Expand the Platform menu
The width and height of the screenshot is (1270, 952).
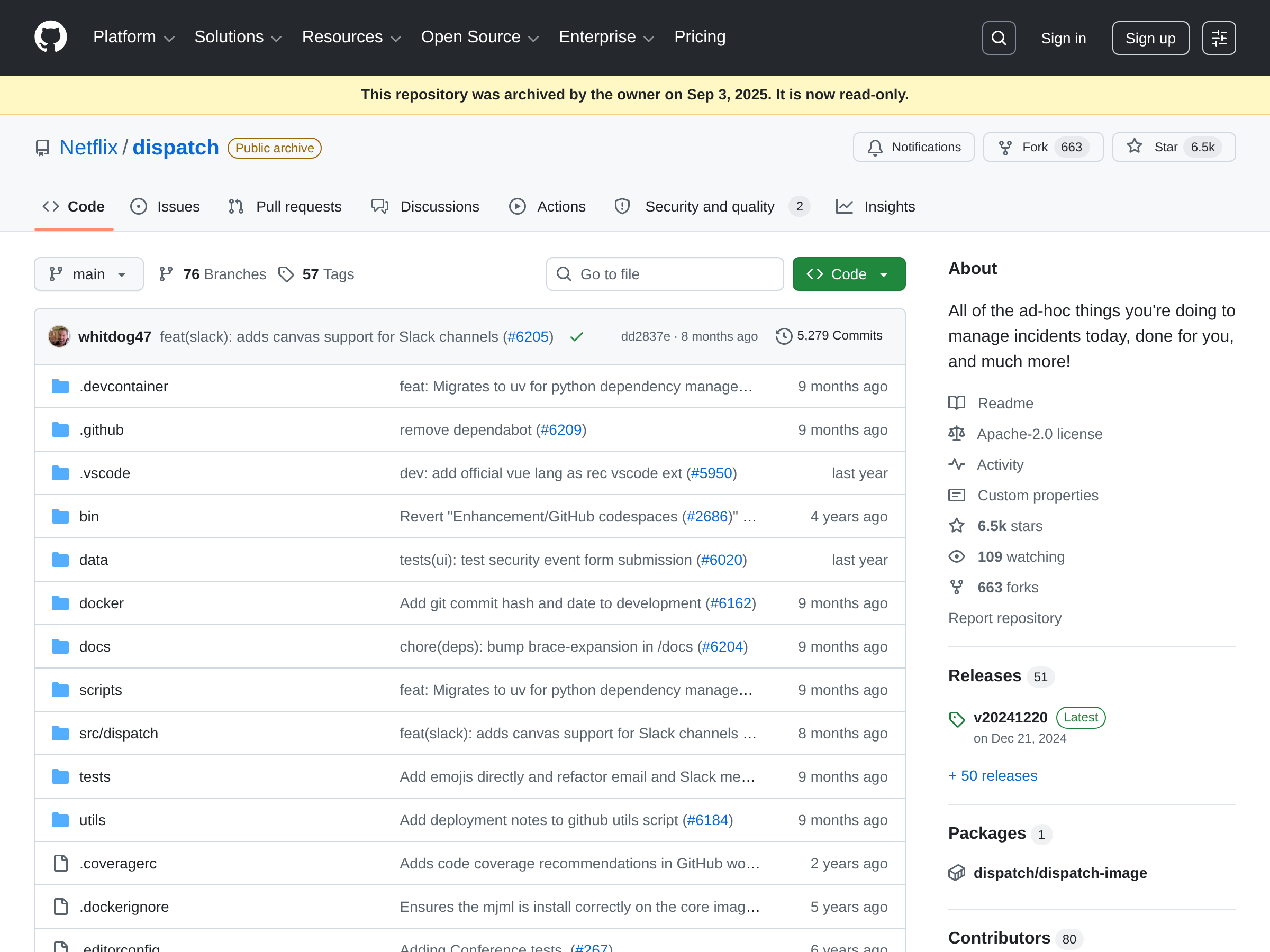pyautogui.click(x=134, y=38)
